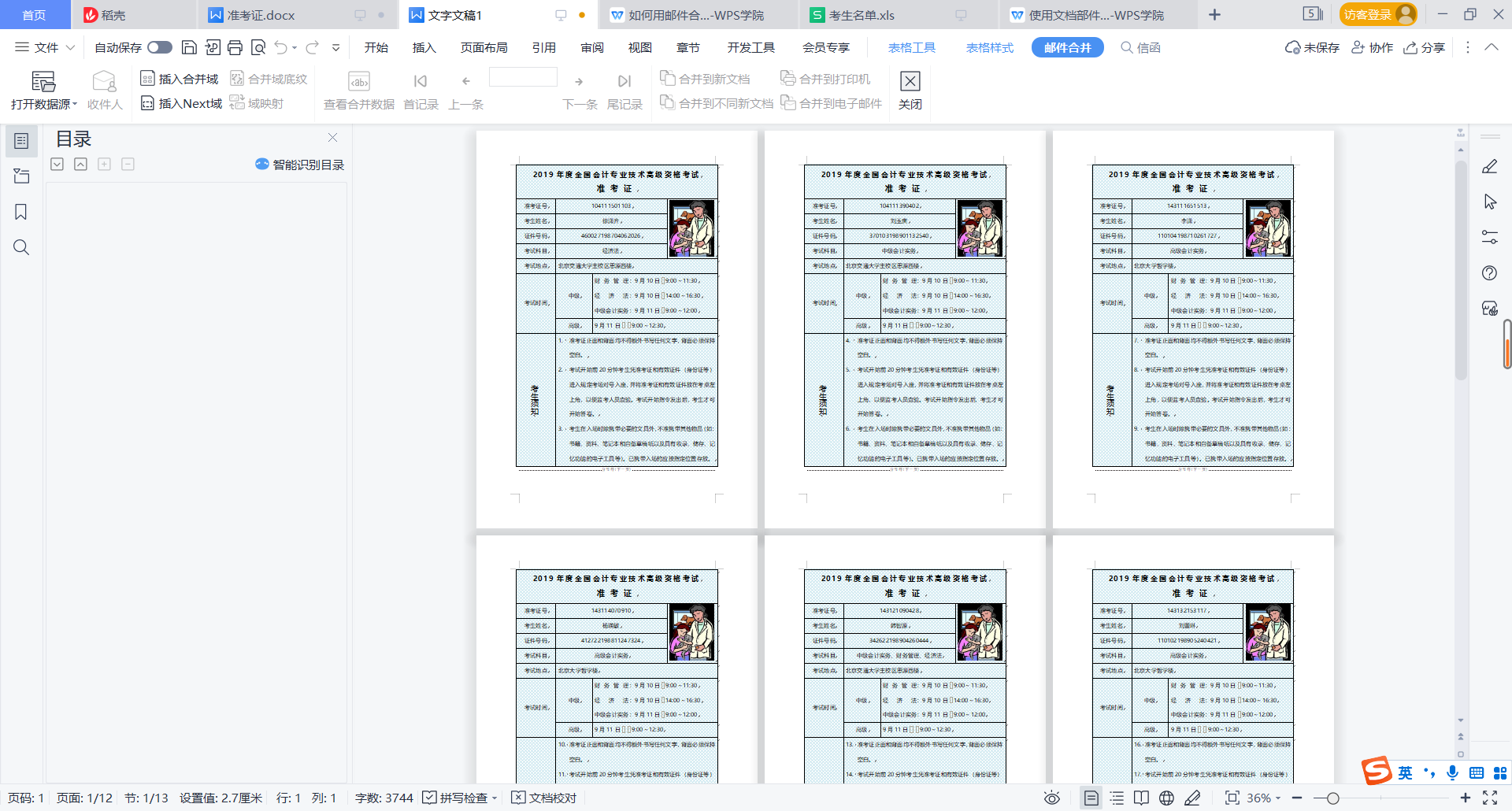Screen dimensions: 1512x811
Task: Click the zoom slider handle
Action: click(1332, 798)
